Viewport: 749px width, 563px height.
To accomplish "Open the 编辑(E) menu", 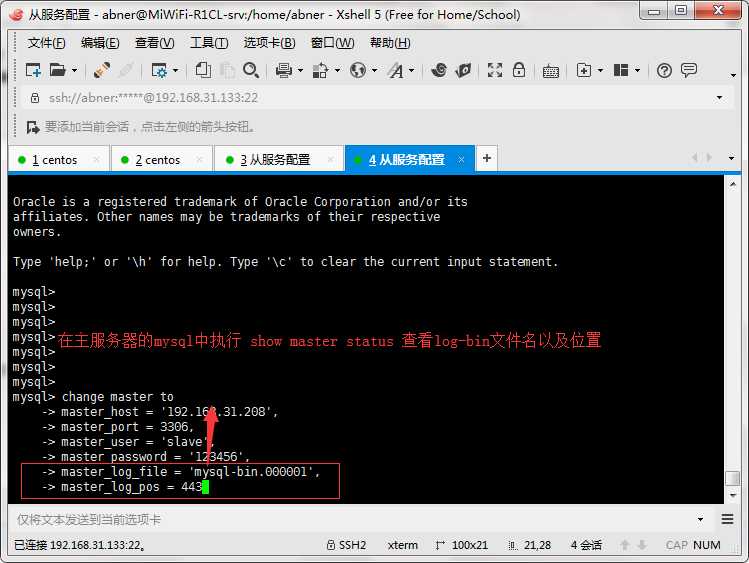I will pyautogui.click(x=100, y=43).
